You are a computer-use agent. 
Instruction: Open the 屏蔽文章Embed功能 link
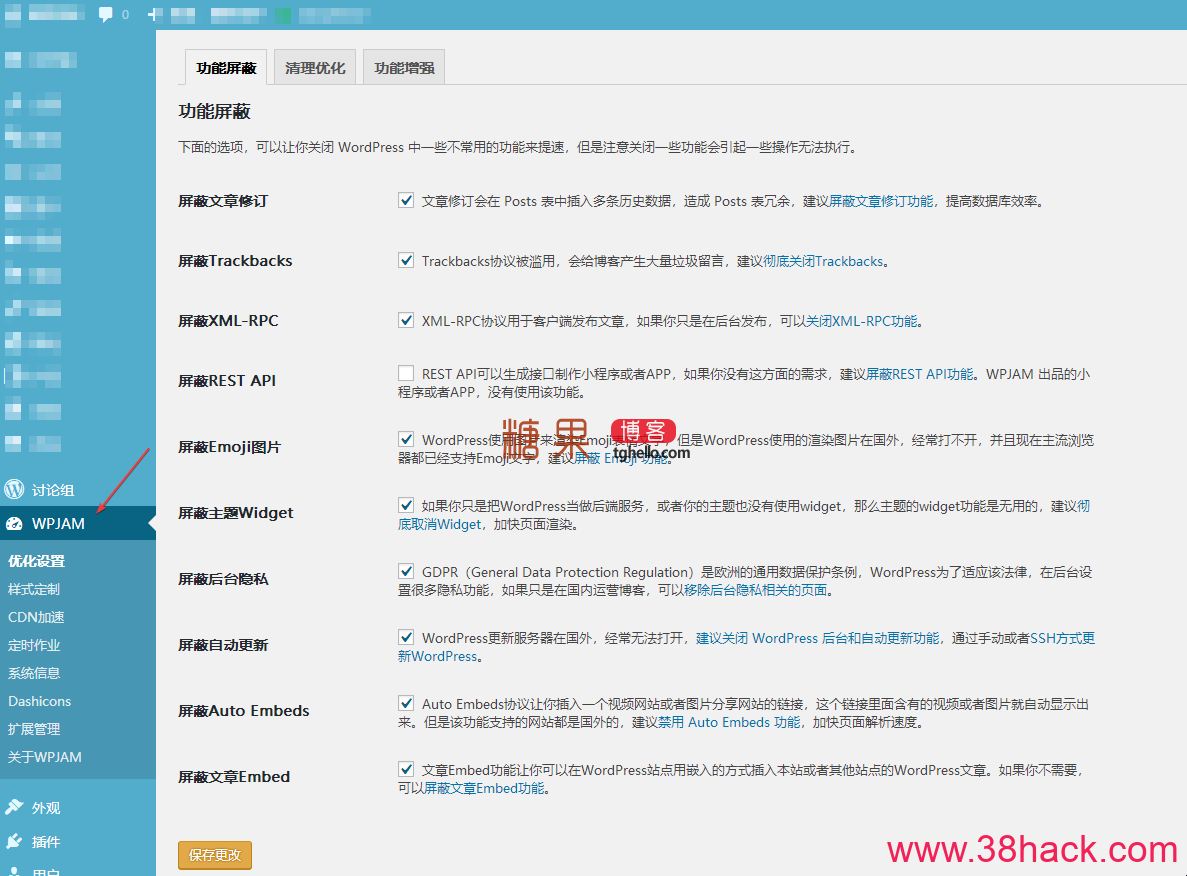click(484, 787)
